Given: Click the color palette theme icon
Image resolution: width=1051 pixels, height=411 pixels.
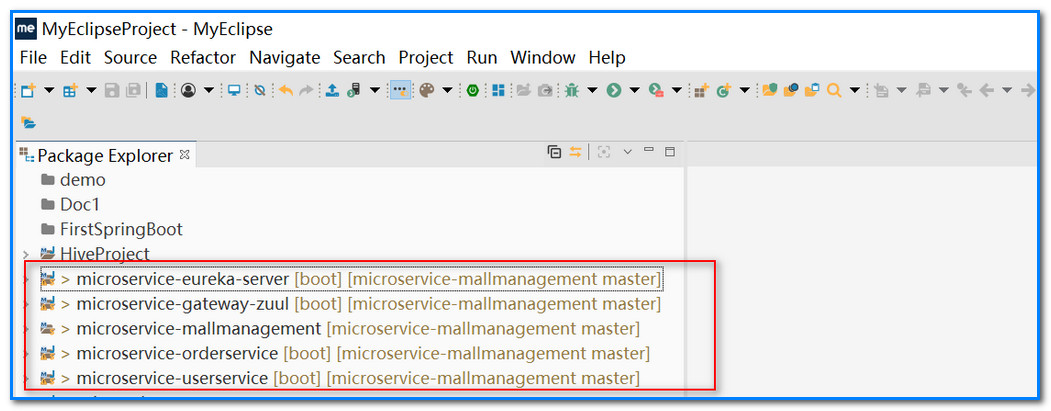Looking at the screenshot, I should (x=427, y=90).
